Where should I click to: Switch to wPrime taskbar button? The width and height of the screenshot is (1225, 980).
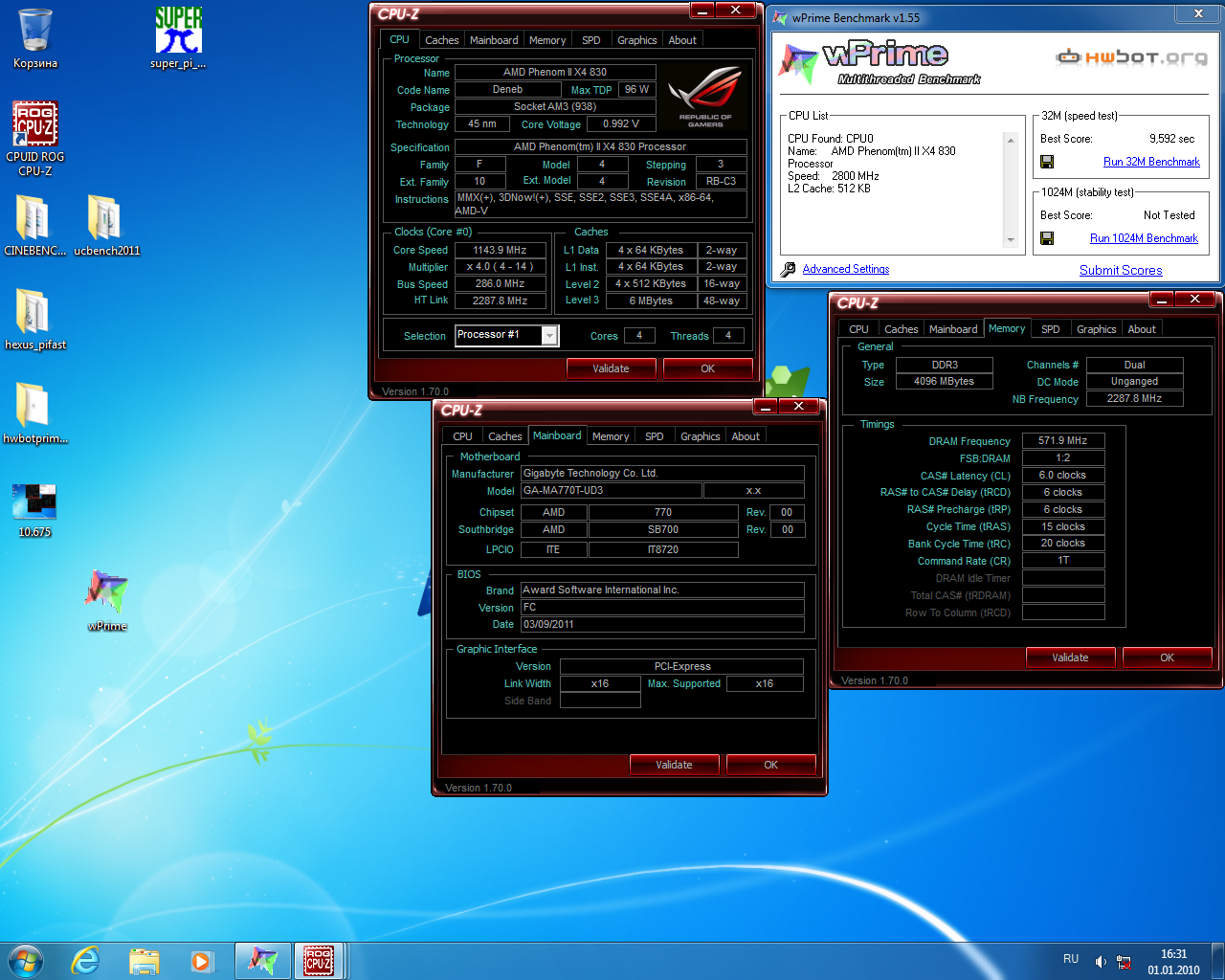tap(262, 961)
